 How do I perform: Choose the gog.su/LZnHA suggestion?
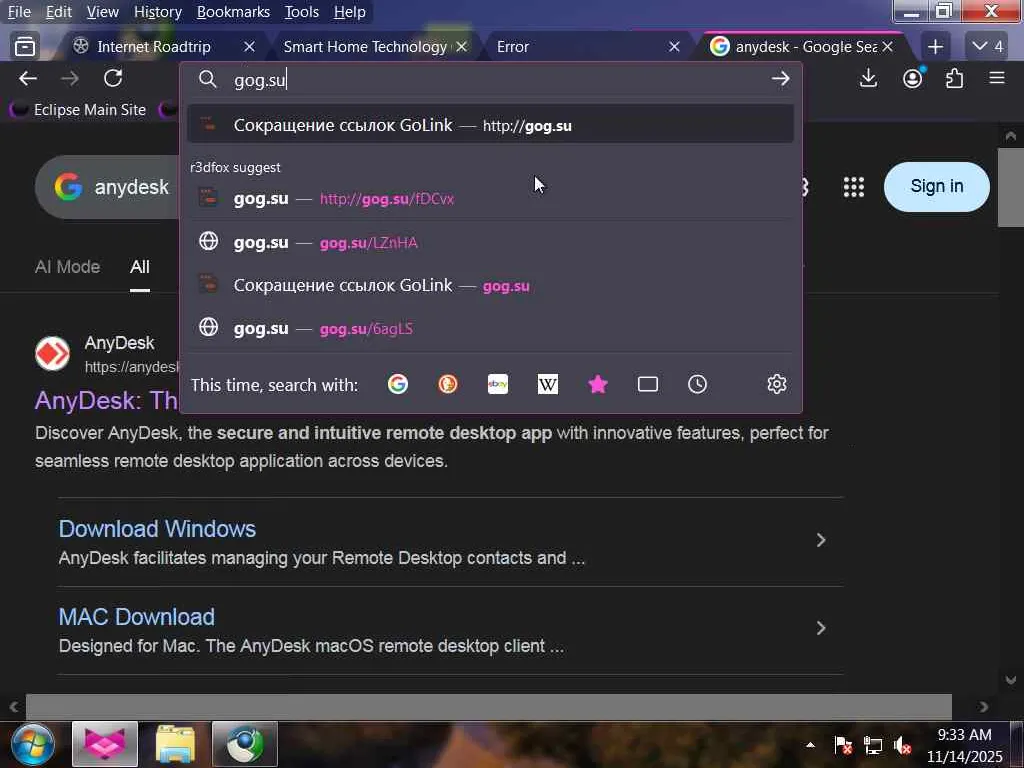(x=490, y=242)
